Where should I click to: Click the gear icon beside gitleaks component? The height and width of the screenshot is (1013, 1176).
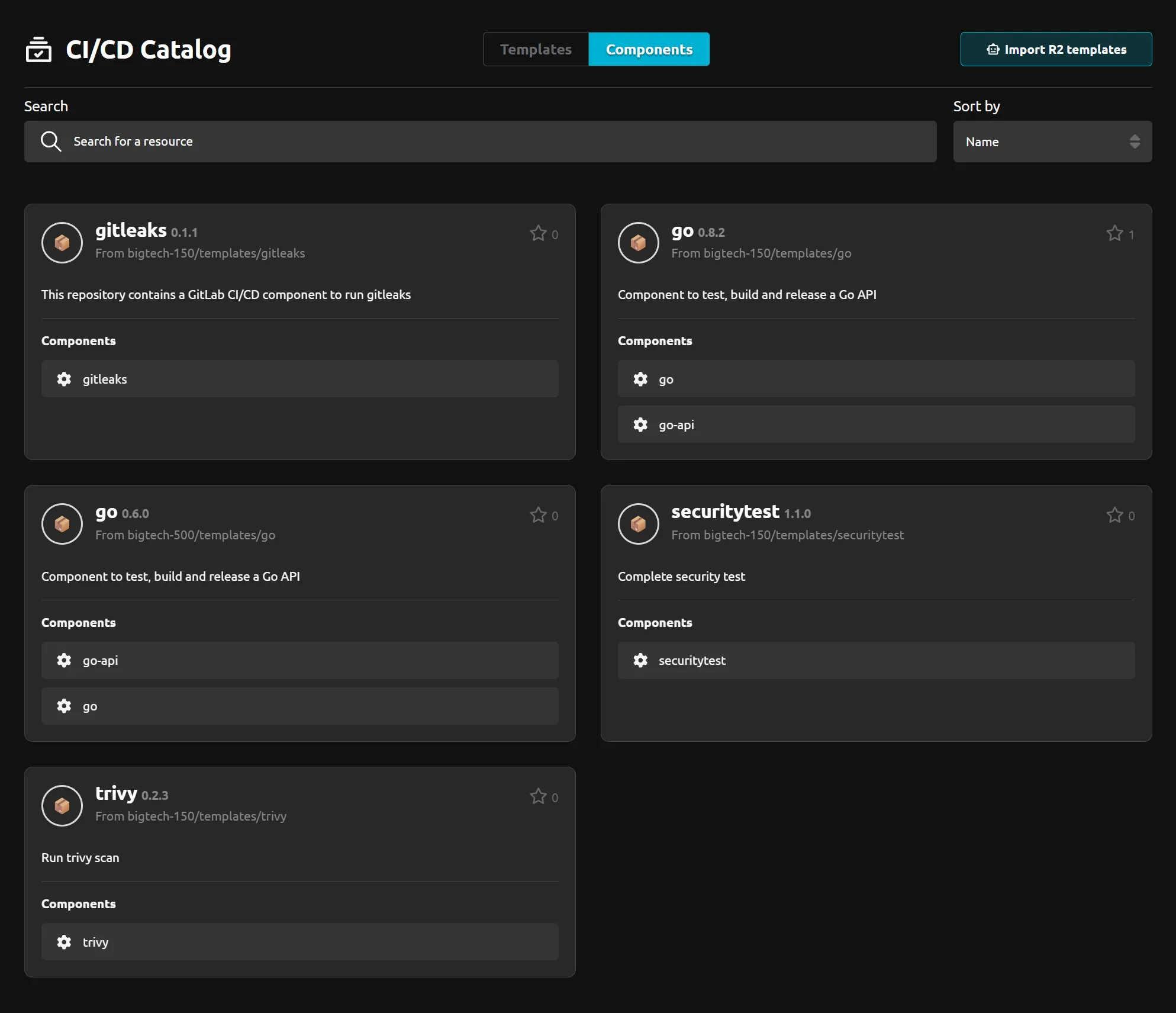(x=64, y=379)
